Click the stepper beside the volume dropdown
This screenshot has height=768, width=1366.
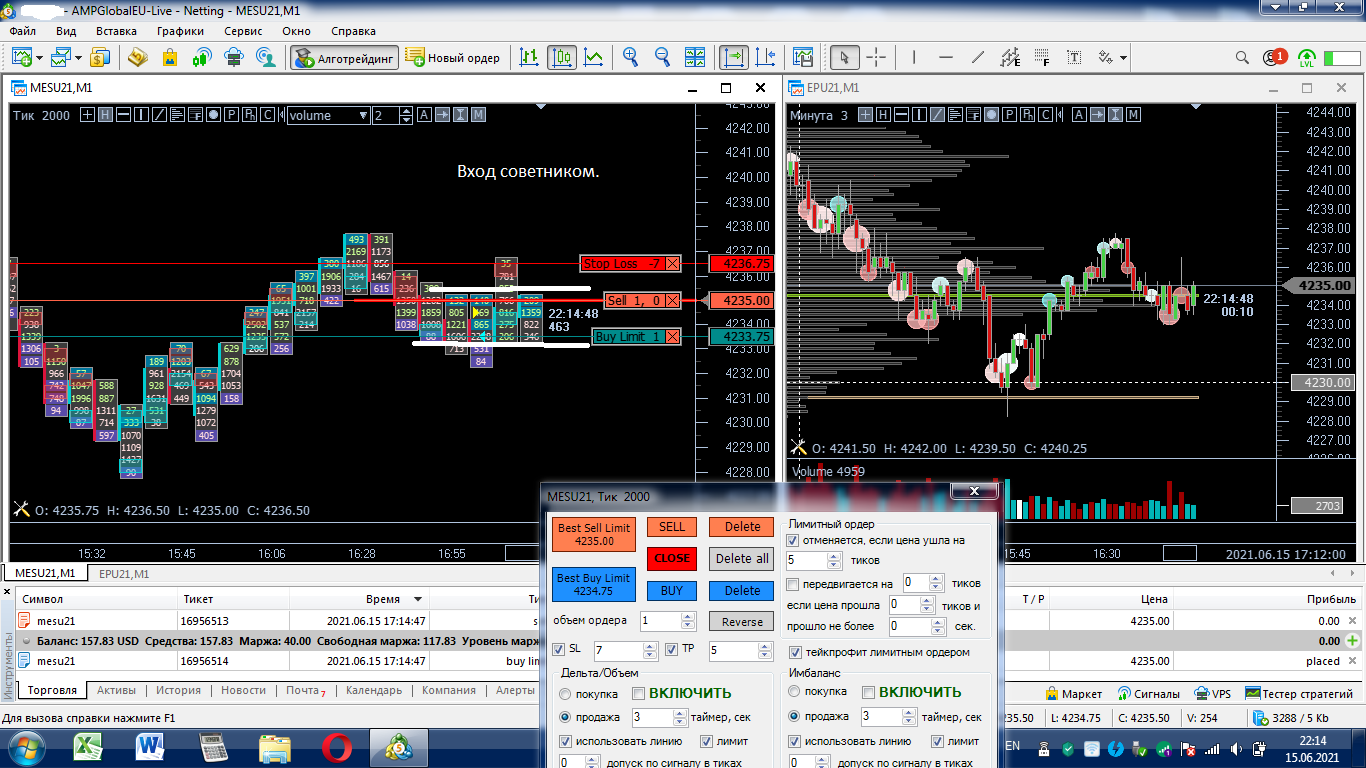(406, 115)
